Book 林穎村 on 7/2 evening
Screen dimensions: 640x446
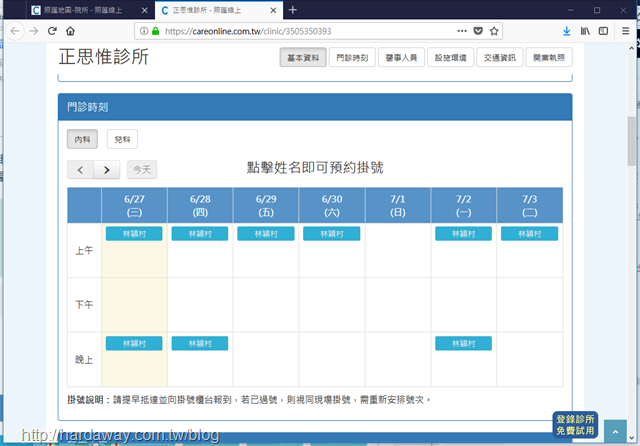click(x=463, y=344)
